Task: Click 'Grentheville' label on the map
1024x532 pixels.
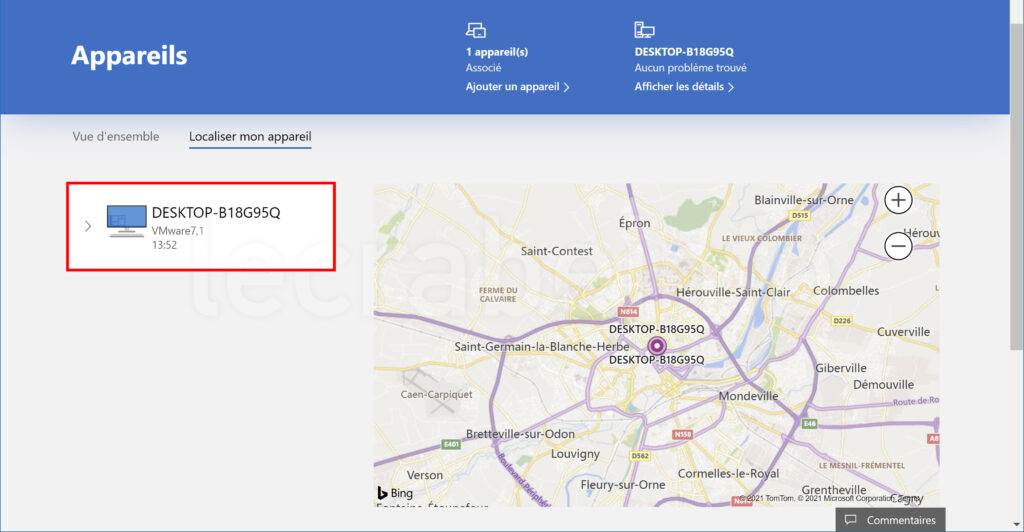Action: (x=834, y=490)
